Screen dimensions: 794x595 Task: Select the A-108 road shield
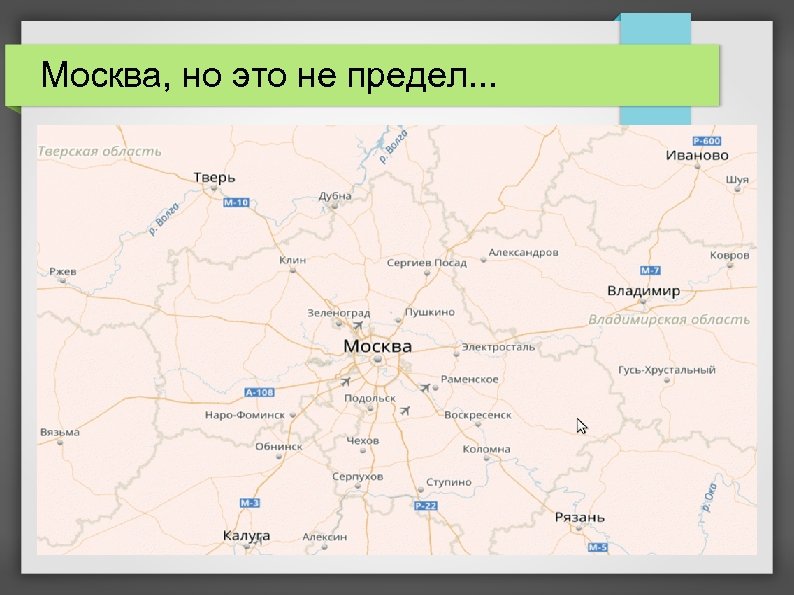pyautogui.click(x=259, y=392)
